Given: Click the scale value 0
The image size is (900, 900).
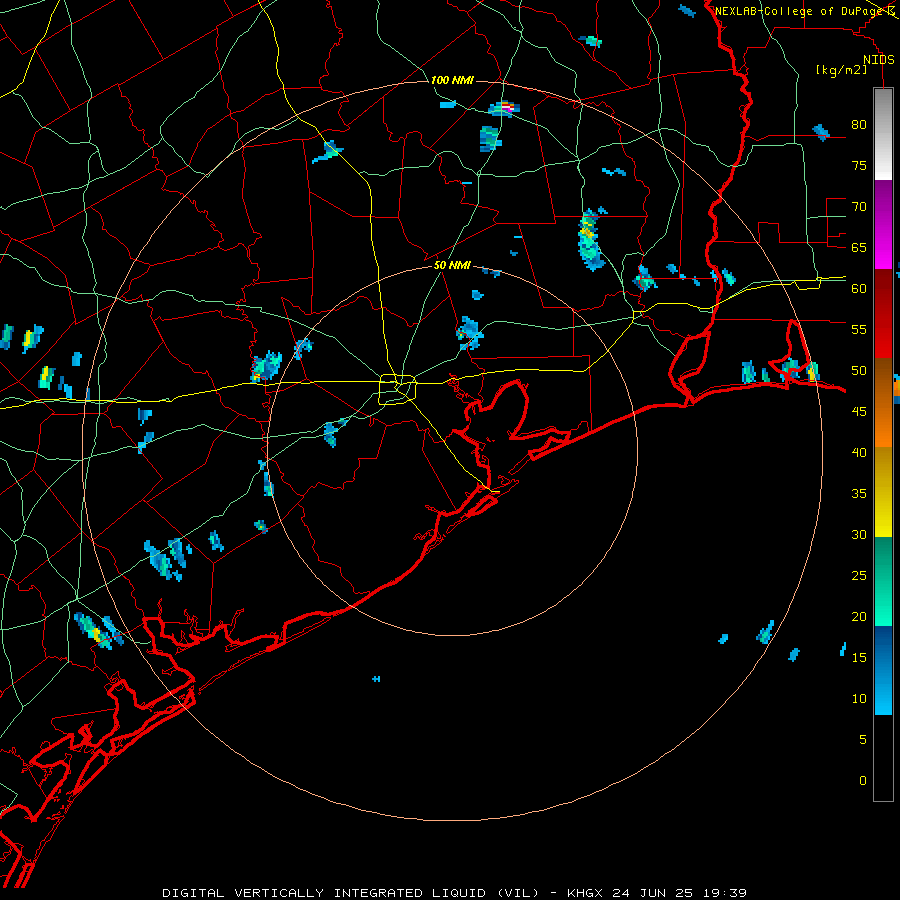Looking at the screenshot, I should [x=863, y=781].
